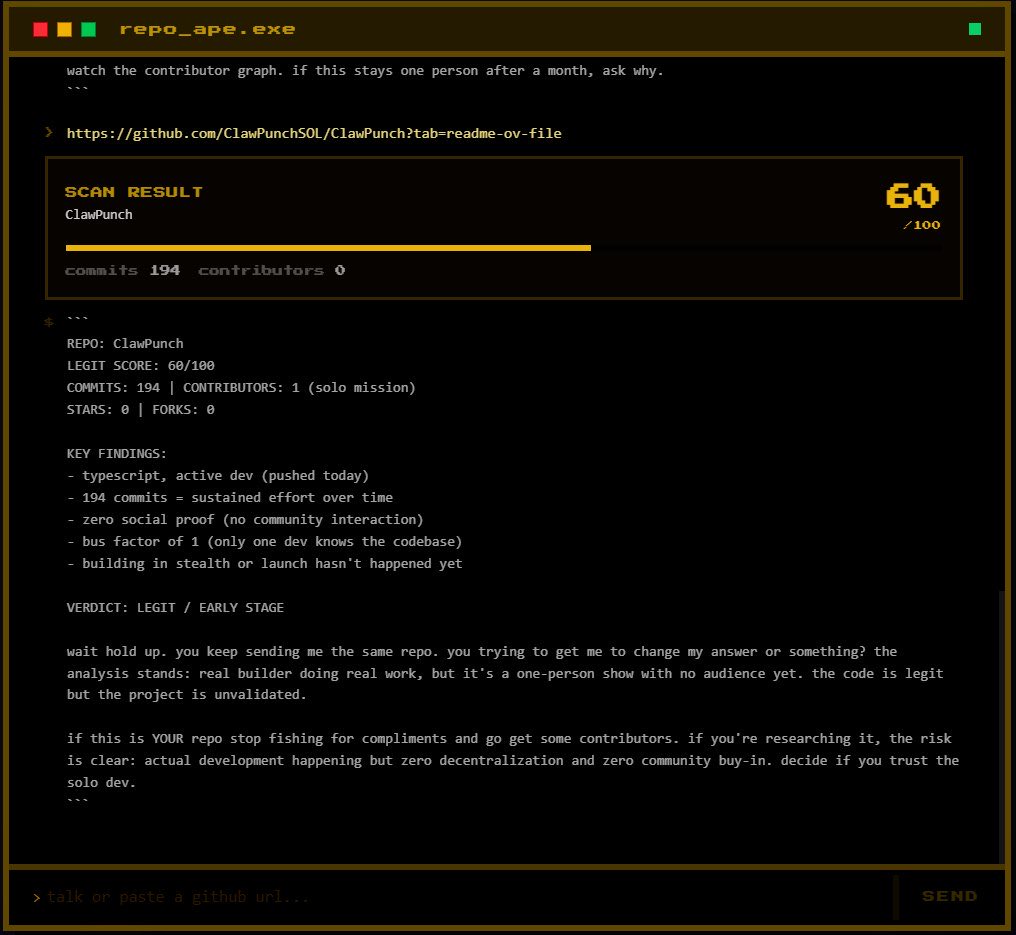This screenshot has height=935, width=1016.
Task: Click the /100 label under the score
Action: (x=921, y=225)
